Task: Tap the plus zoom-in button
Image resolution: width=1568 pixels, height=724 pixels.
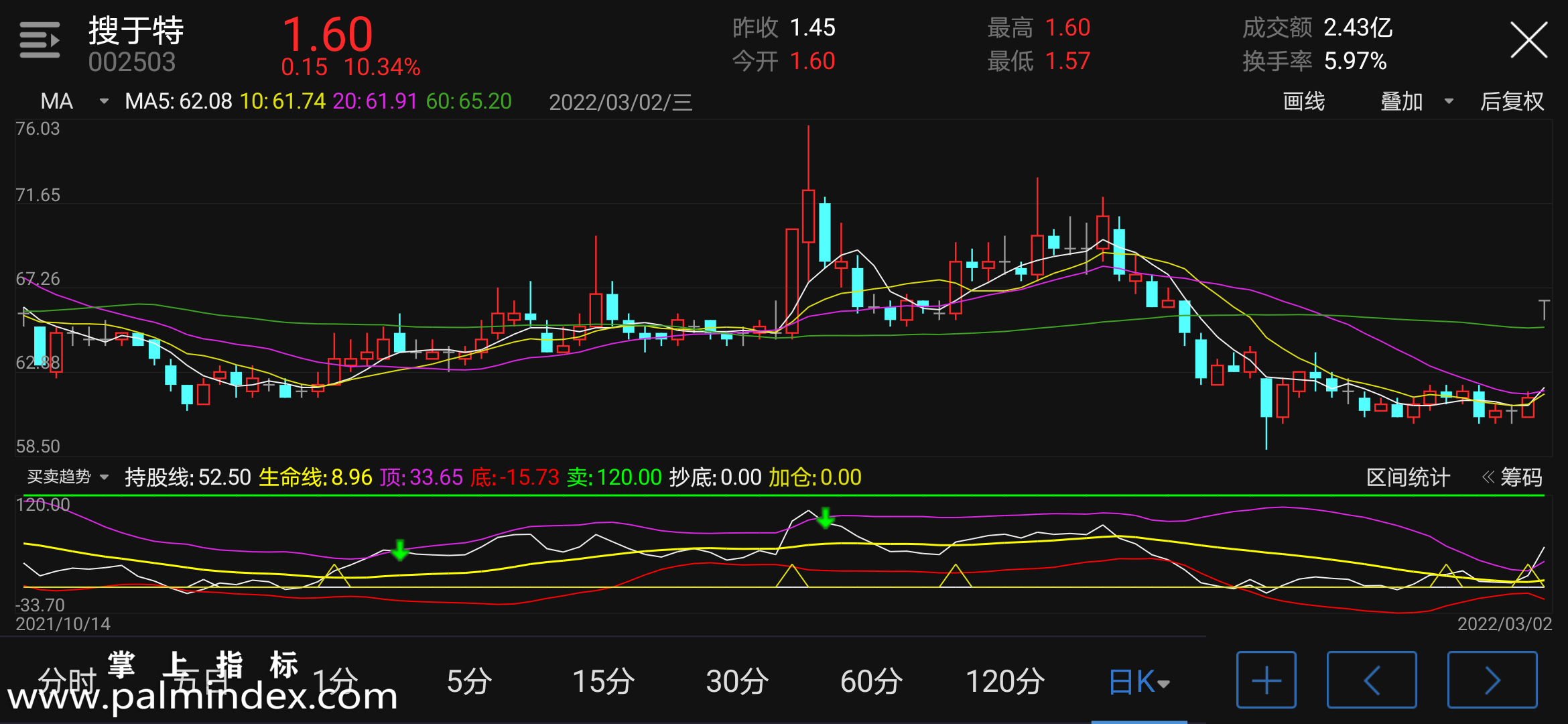Action: [1266, 680]
